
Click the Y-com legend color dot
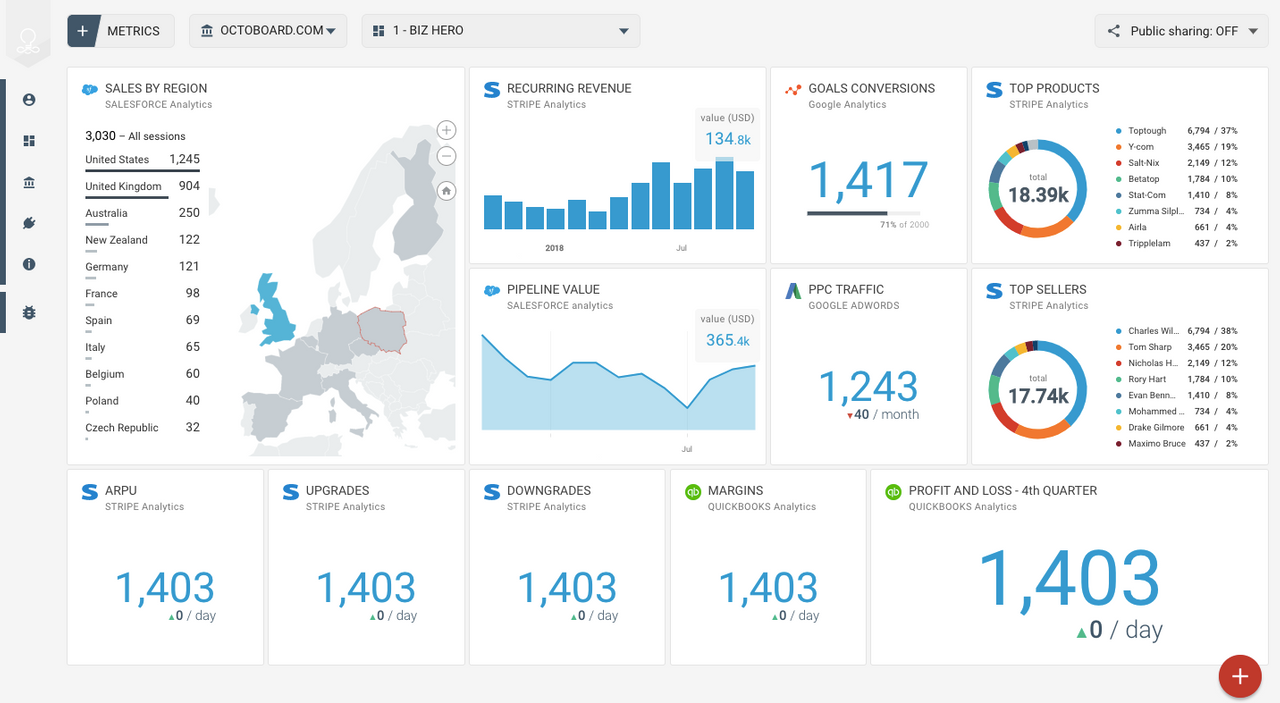point(1118,147)
